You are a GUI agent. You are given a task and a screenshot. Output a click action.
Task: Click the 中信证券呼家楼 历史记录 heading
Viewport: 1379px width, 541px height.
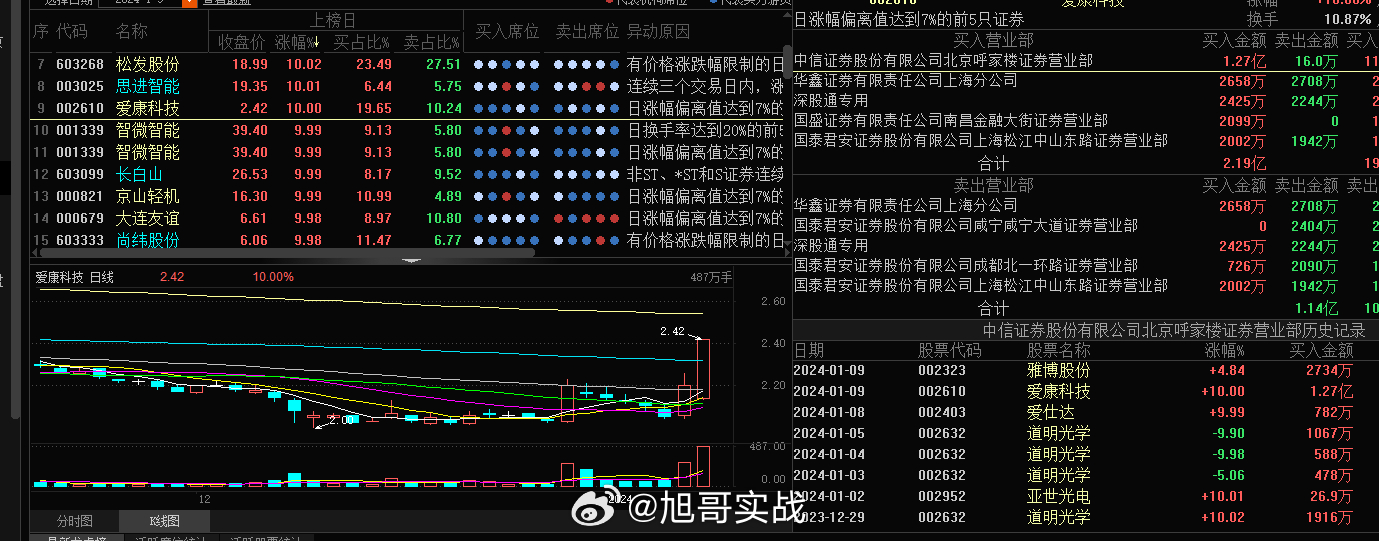coord(1174,330)
